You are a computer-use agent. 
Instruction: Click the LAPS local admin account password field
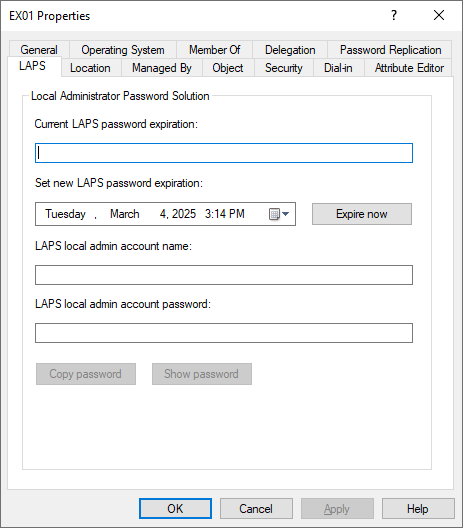(x=224, y=333)
